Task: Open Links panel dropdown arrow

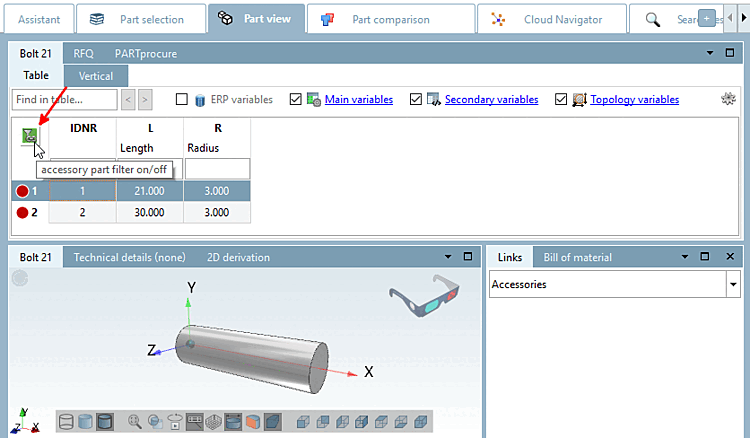Action: (x=684, y=257)
